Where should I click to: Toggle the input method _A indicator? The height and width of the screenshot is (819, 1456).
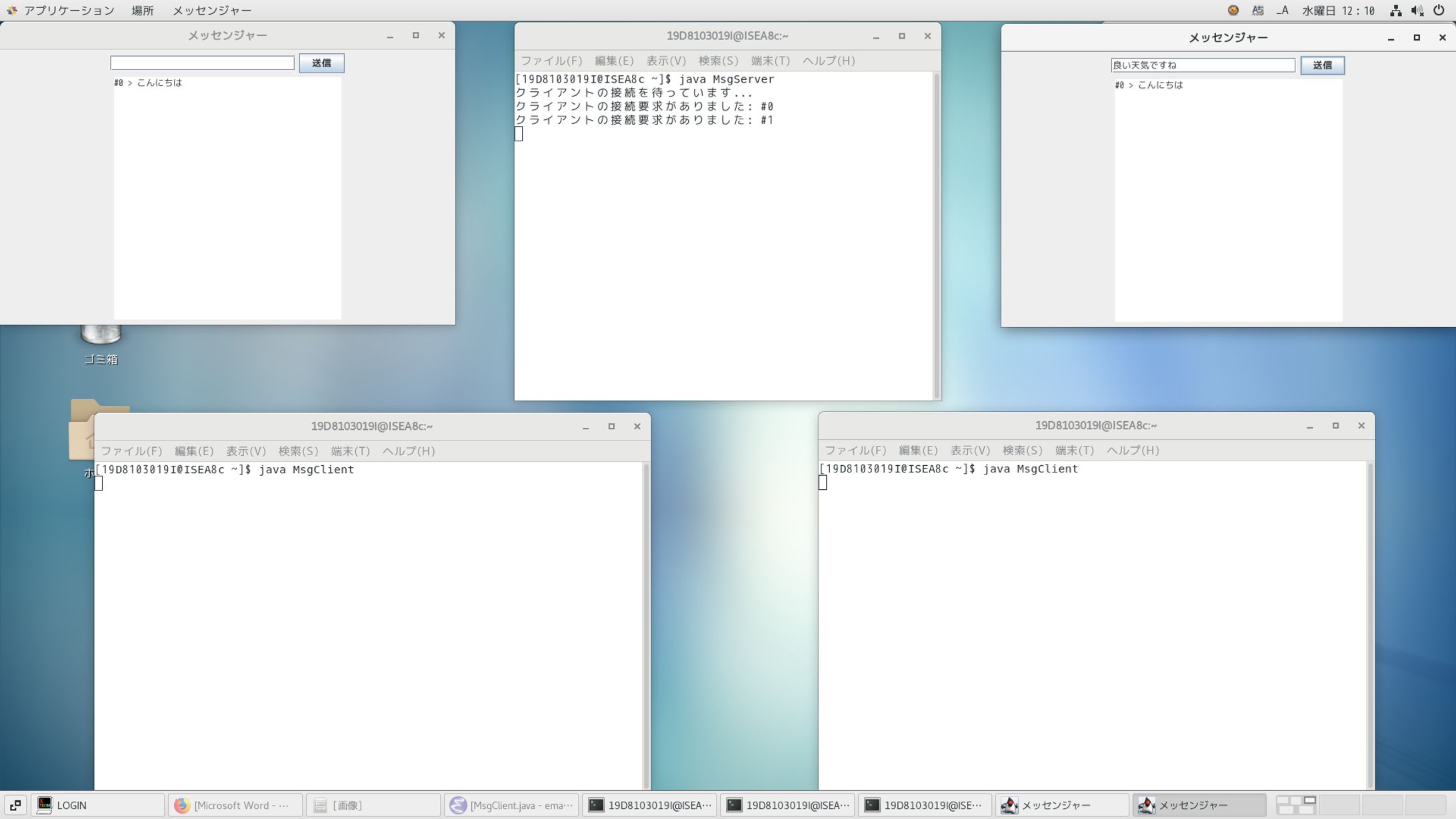(x=1282, y=11)
